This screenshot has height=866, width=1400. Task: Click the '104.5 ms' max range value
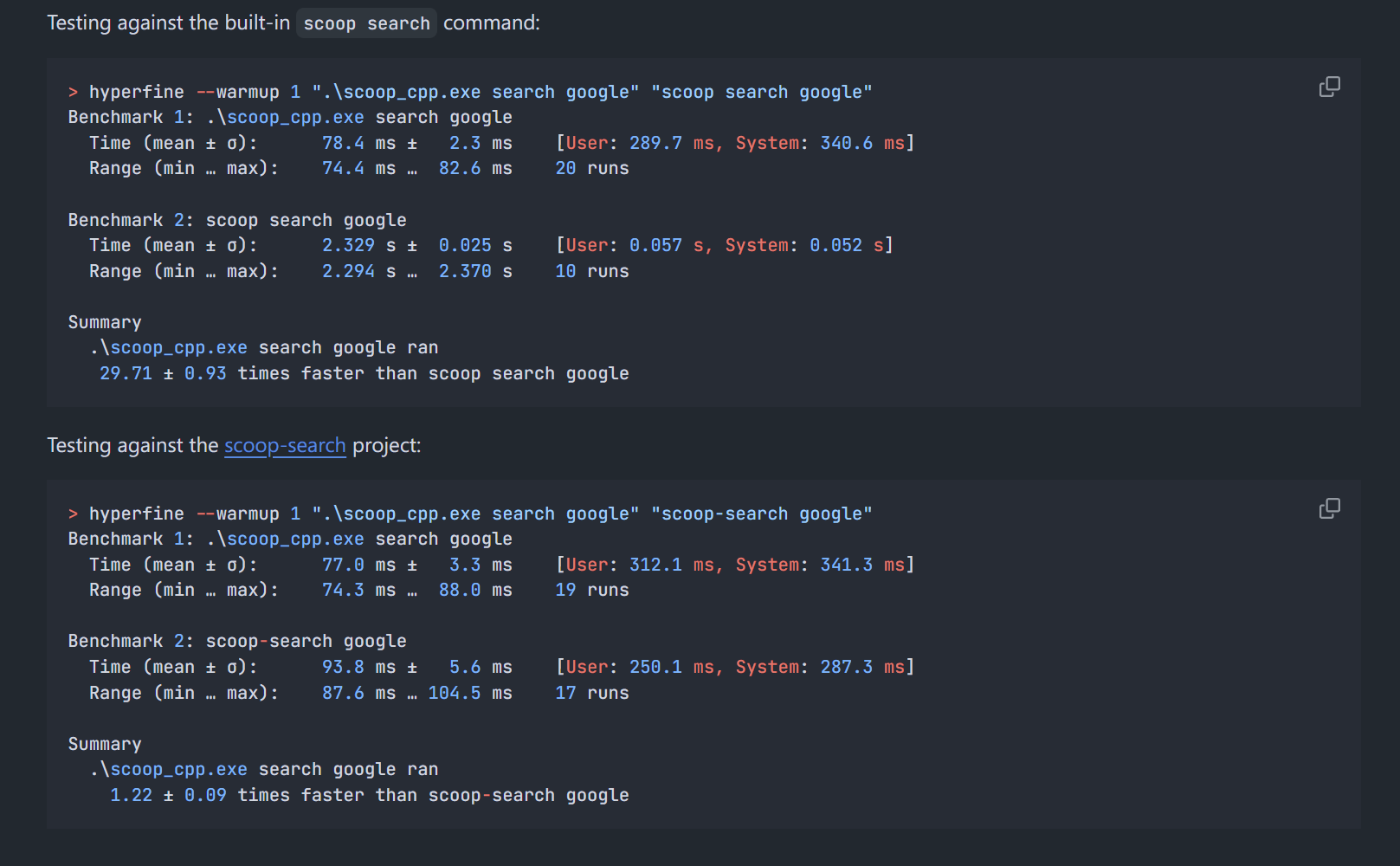tap(469, 693)
